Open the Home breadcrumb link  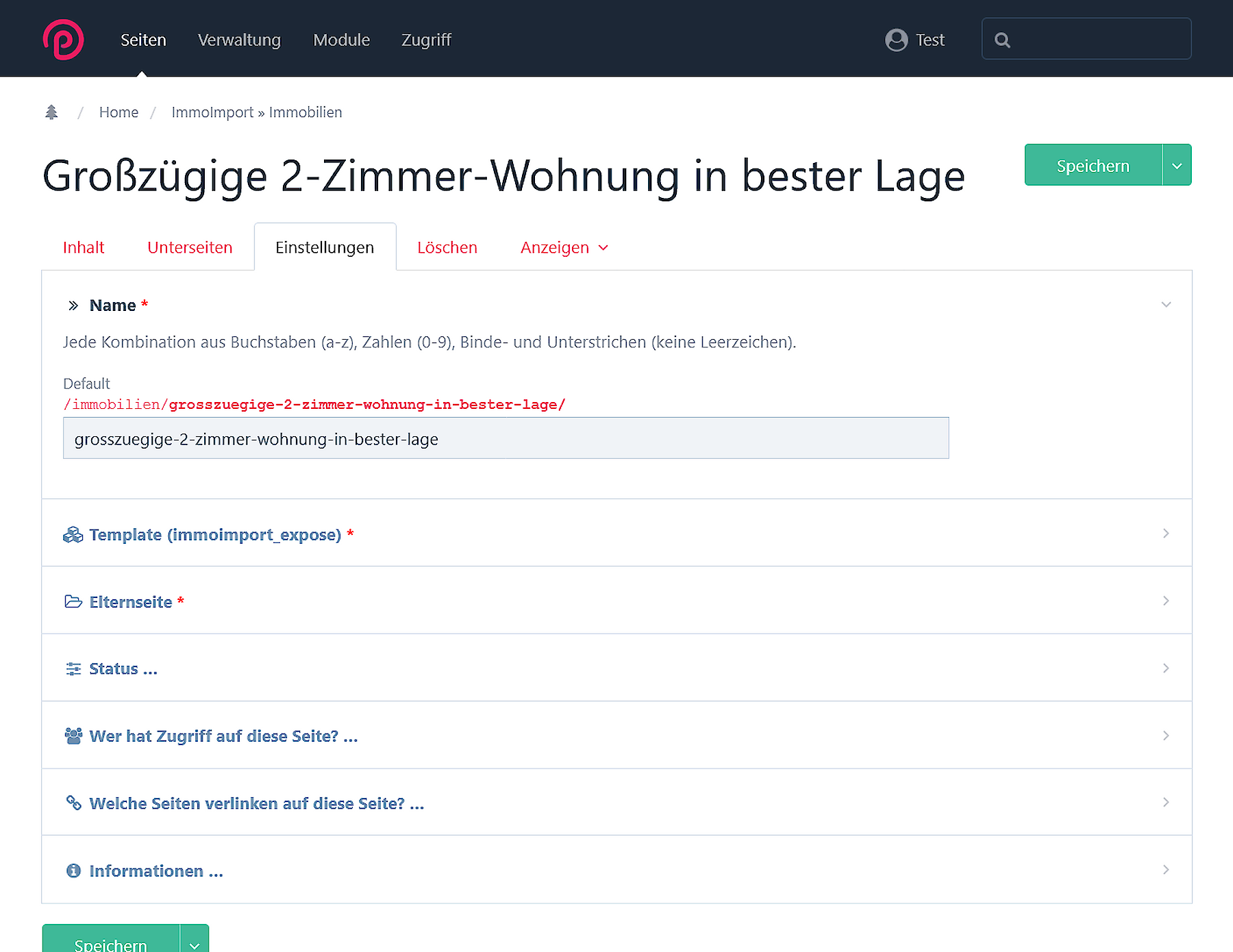(119, 112)
